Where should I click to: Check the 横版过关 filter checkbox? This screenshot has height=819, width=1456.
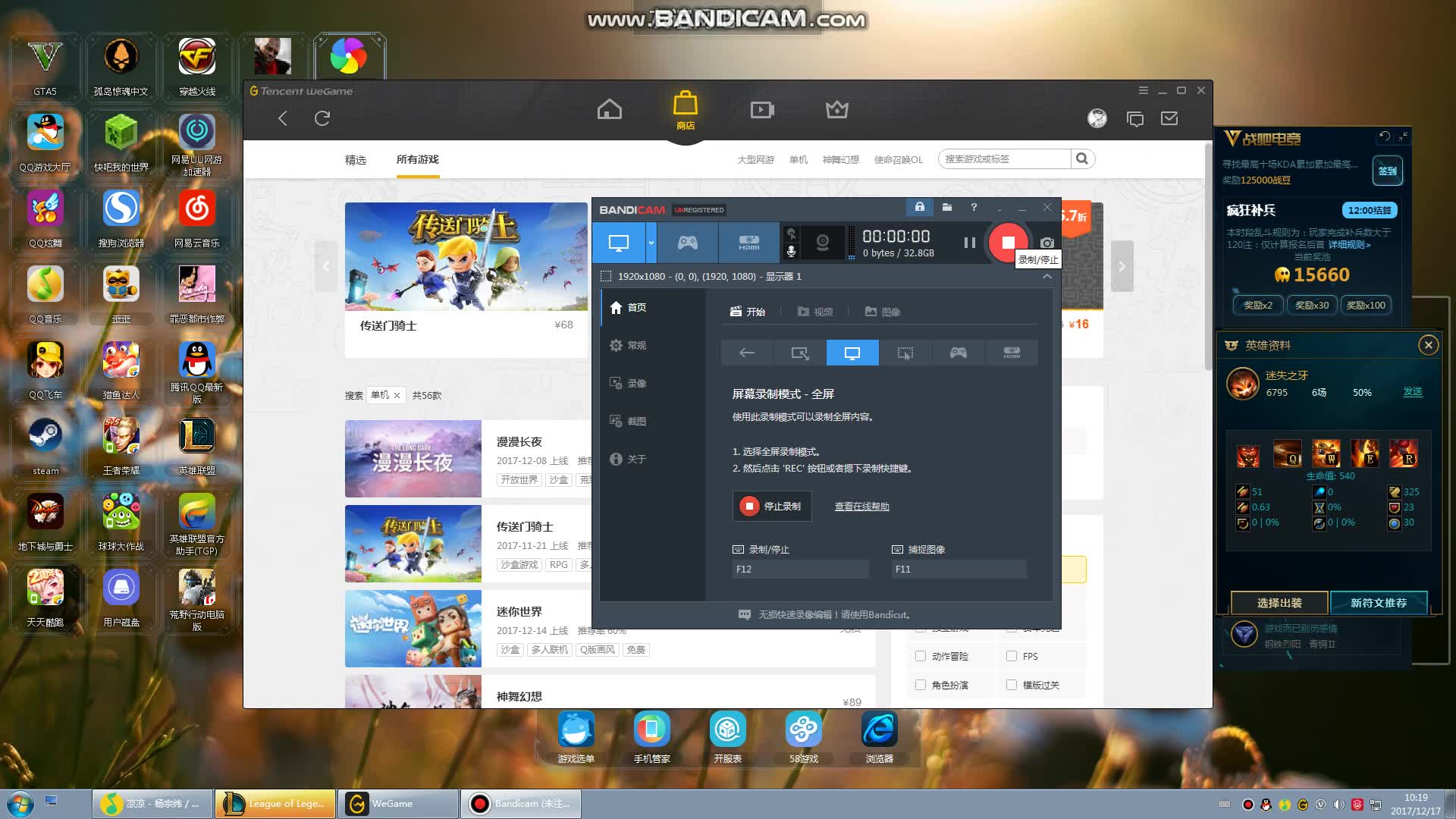[1012, 685]
